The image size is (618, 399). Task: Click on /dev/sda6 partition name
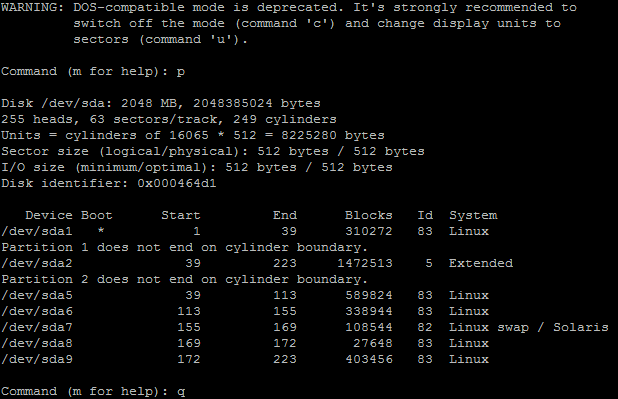(x=37, y=311)
